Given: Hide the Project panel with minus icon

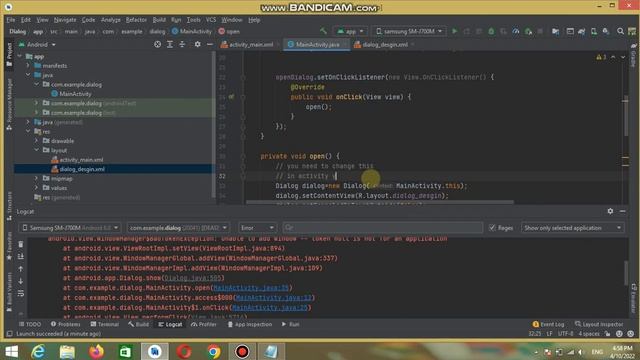Looking at the screenshot, I should [x=209, y=44].
